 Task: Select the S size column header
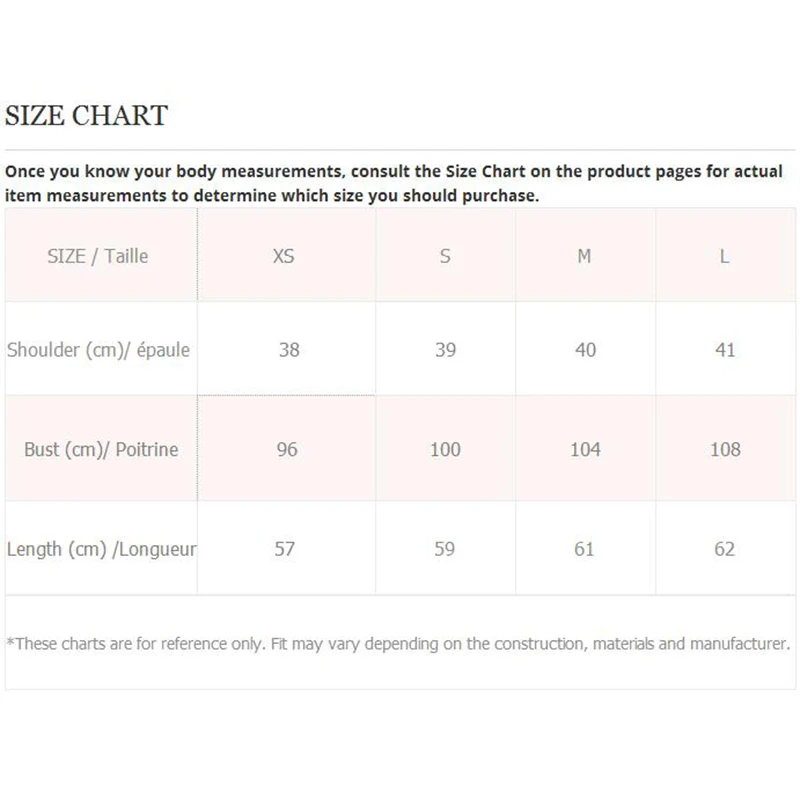coord(445,256)
